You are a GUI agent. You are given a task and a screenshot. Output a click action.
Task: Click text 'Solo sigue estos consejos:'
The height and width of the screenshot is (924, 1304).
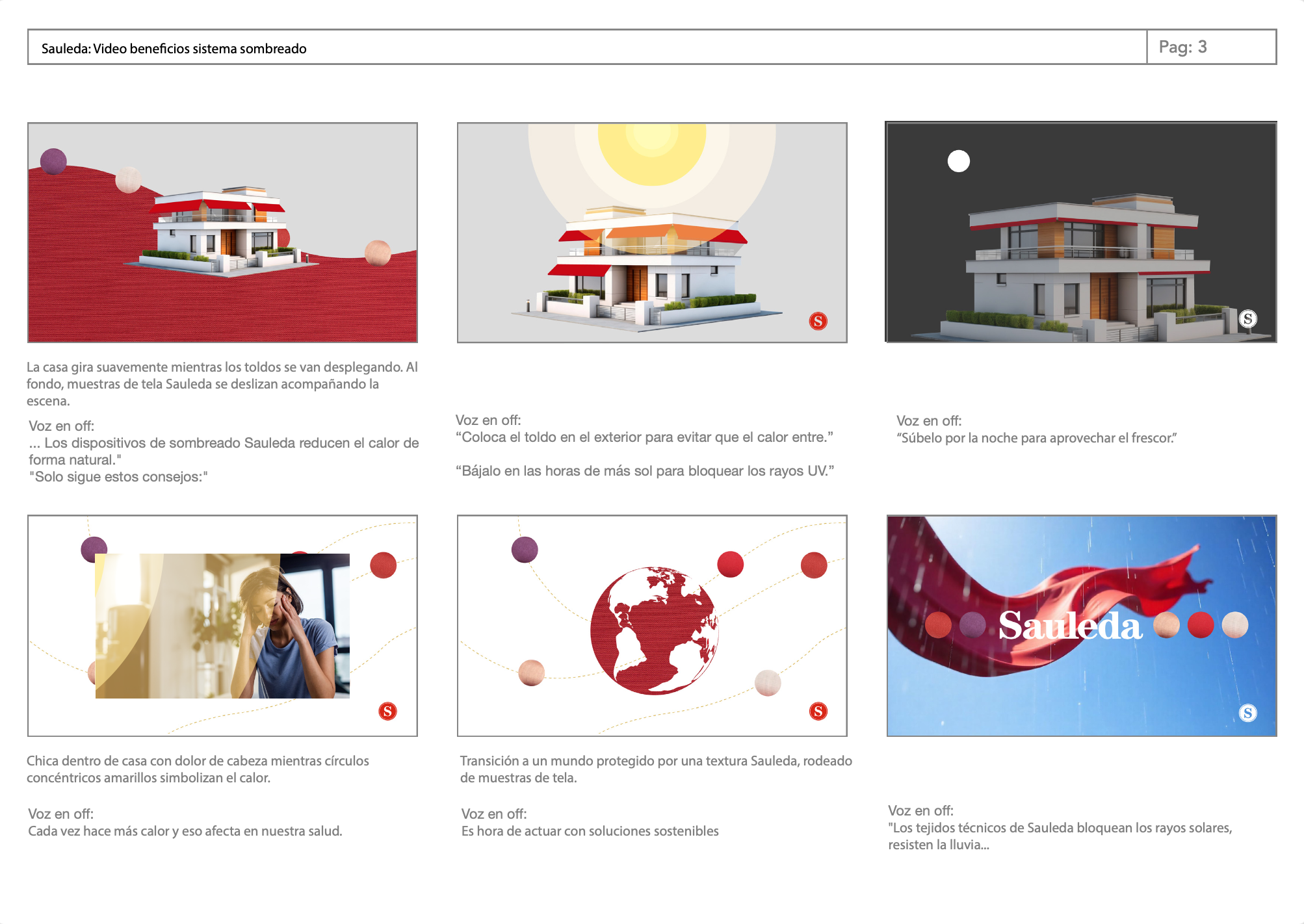coord(118,477)
